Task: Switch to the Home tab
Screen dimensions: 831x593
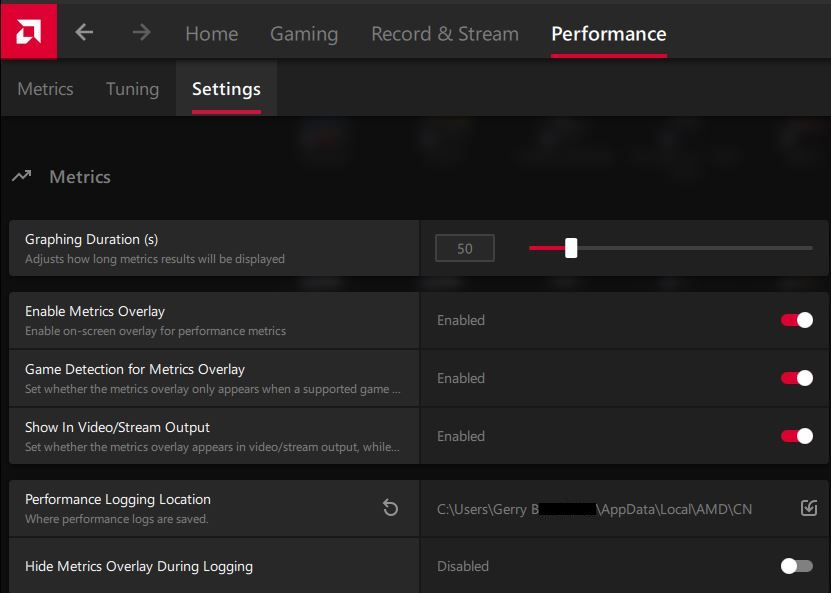Action: (x=210, y=33)
